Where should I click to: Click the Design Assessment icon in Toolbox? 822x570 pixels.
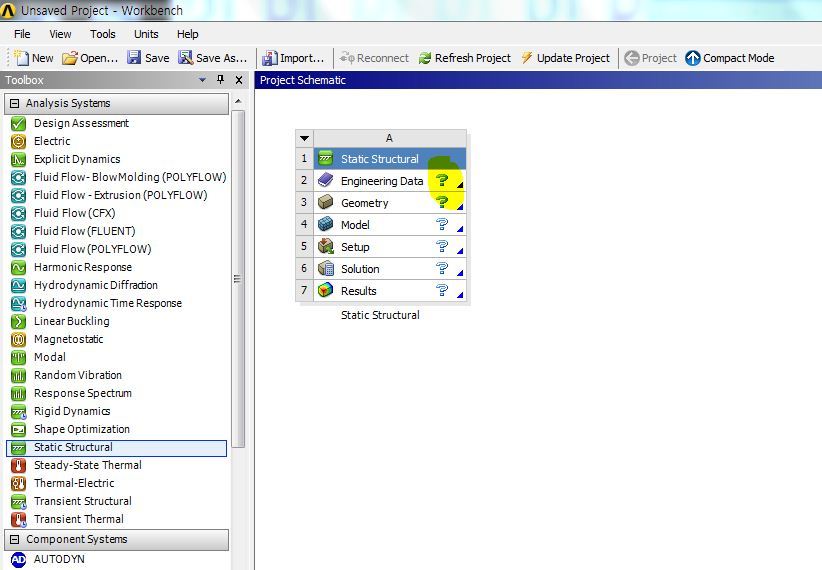(x=18, y=124)
